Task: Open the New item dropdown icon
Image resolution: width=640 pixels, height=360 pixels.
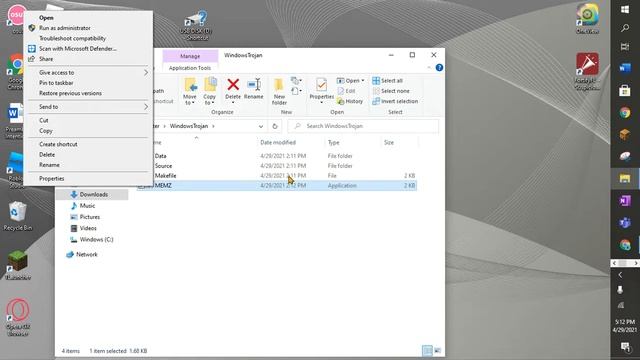Action: coord(296,80)
